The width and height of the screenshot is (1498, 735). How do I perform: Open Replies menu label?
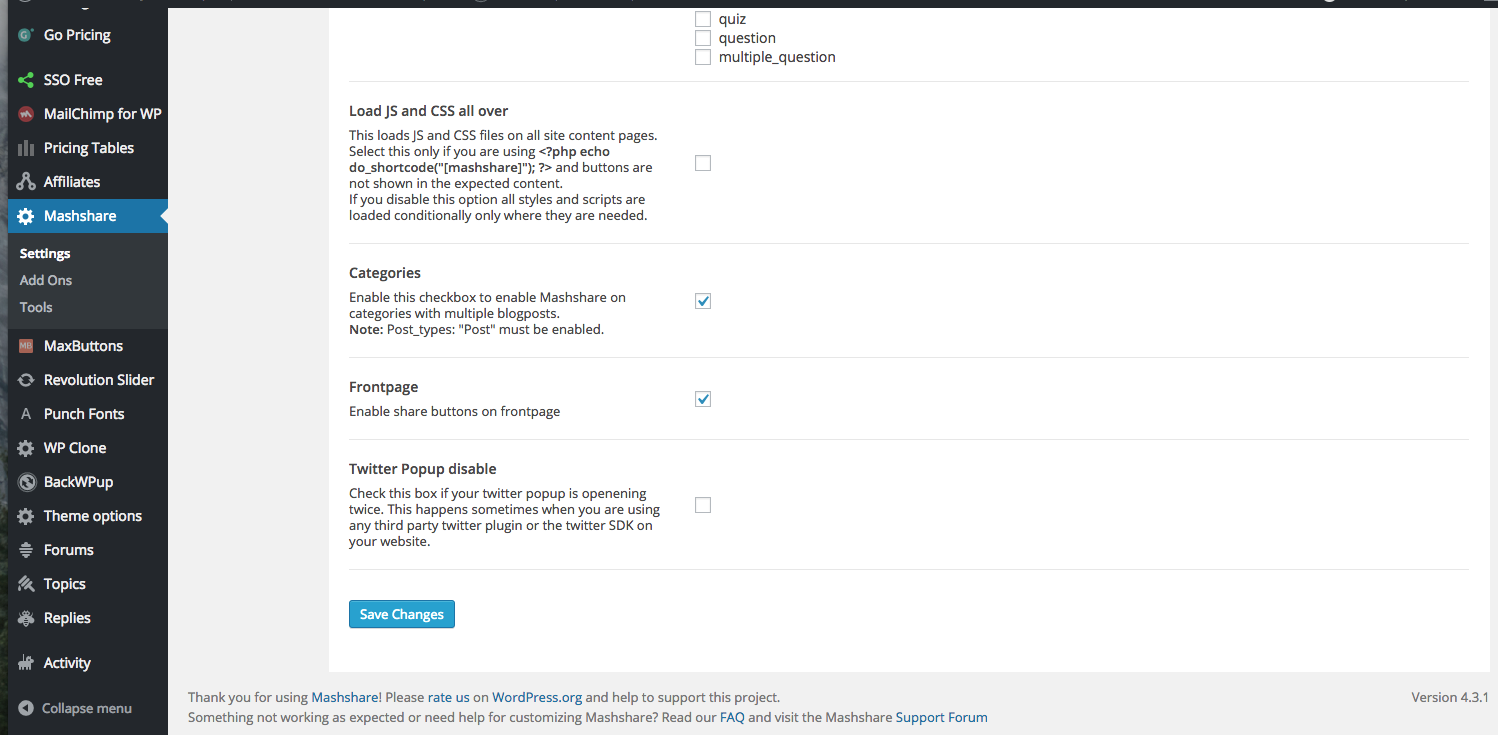pos(67,618)
